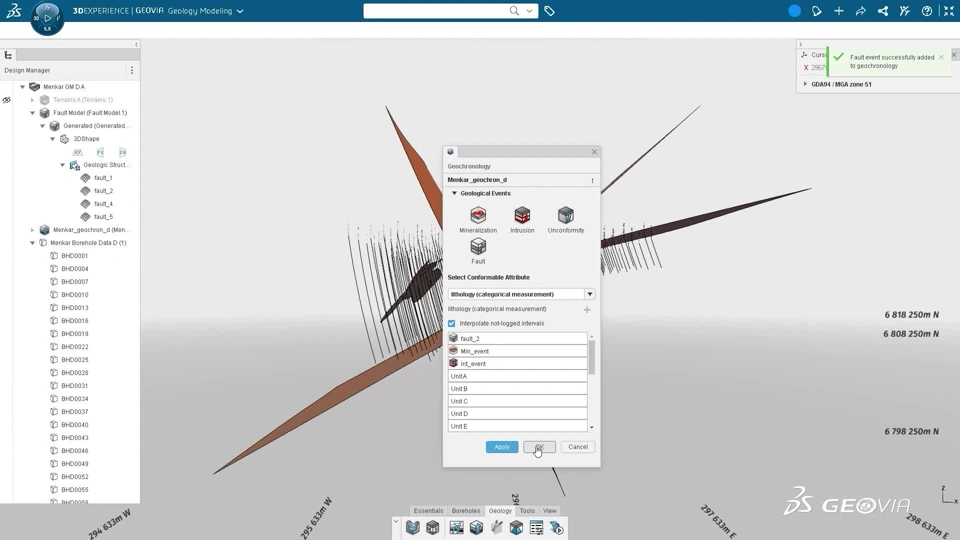Select the Unit C row in events list
The image size is (960, 540).
(517, 401)
